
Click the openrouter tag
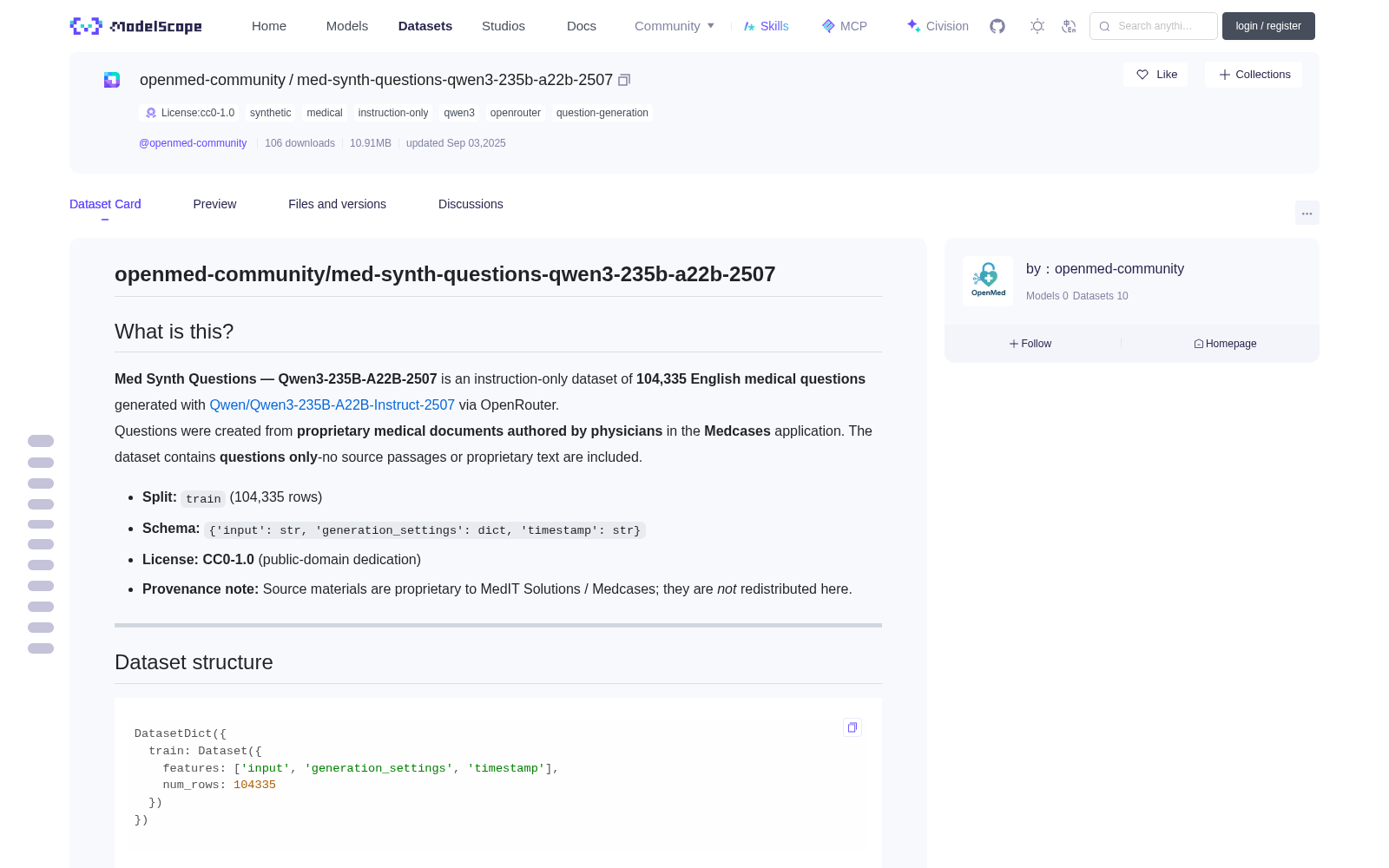tap(516, 113)
